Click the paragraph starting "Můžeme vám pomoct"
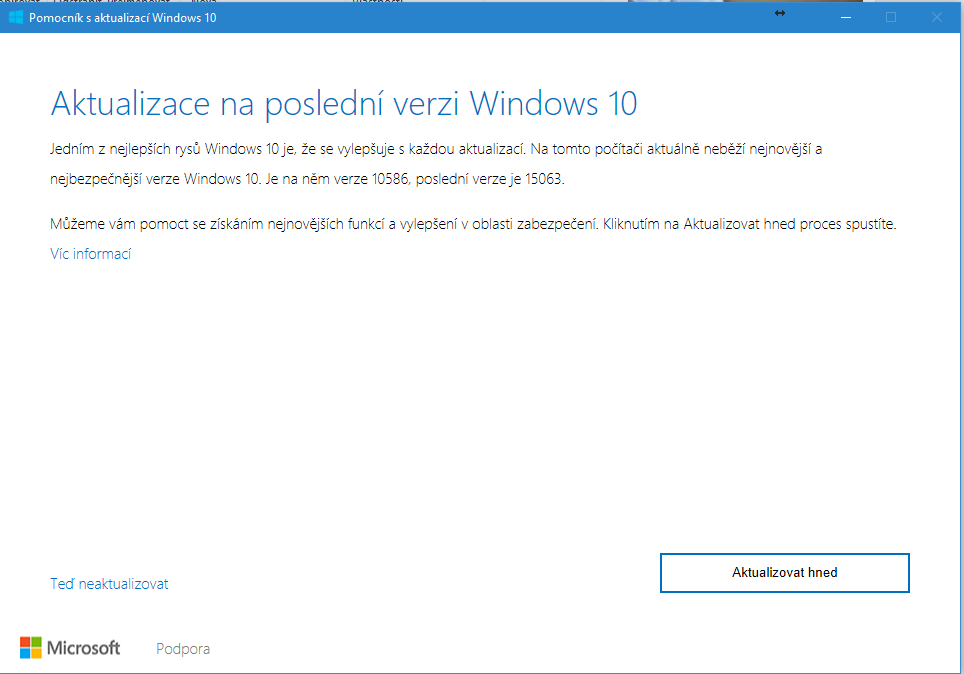Screen dimensions: 964x674 coord(472,224)
